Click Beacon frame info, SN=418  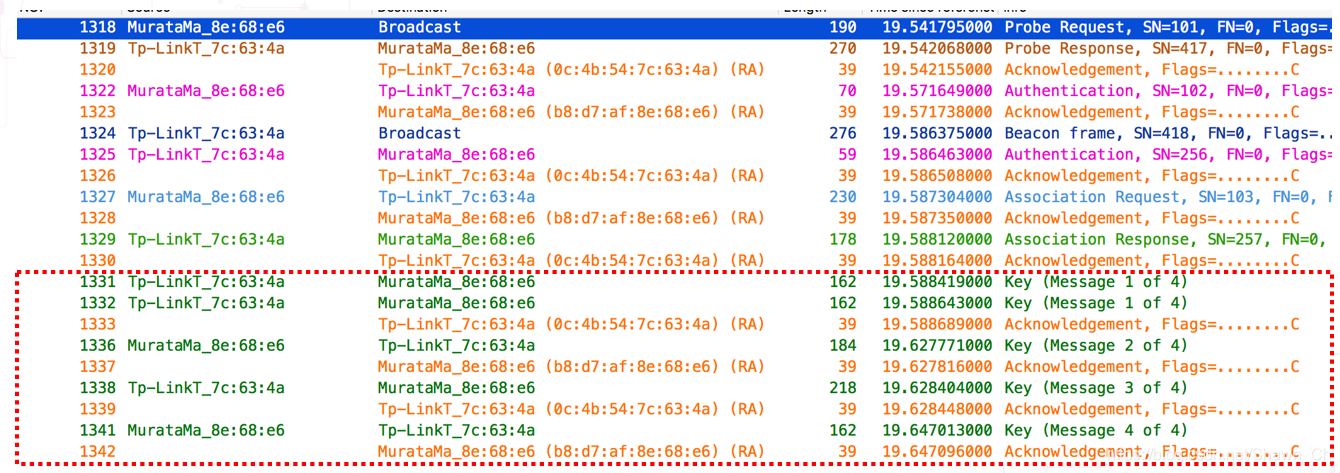(1169, 133)
